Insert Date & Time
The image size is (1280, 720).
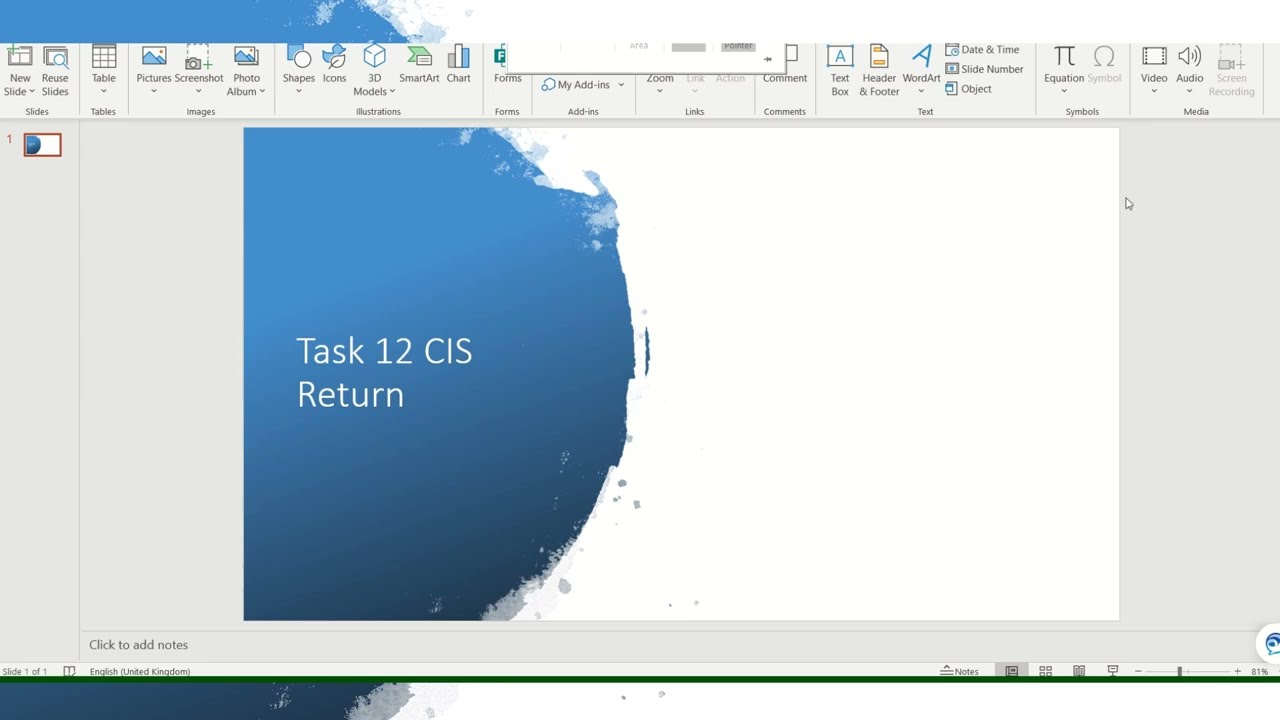(982, 50)
